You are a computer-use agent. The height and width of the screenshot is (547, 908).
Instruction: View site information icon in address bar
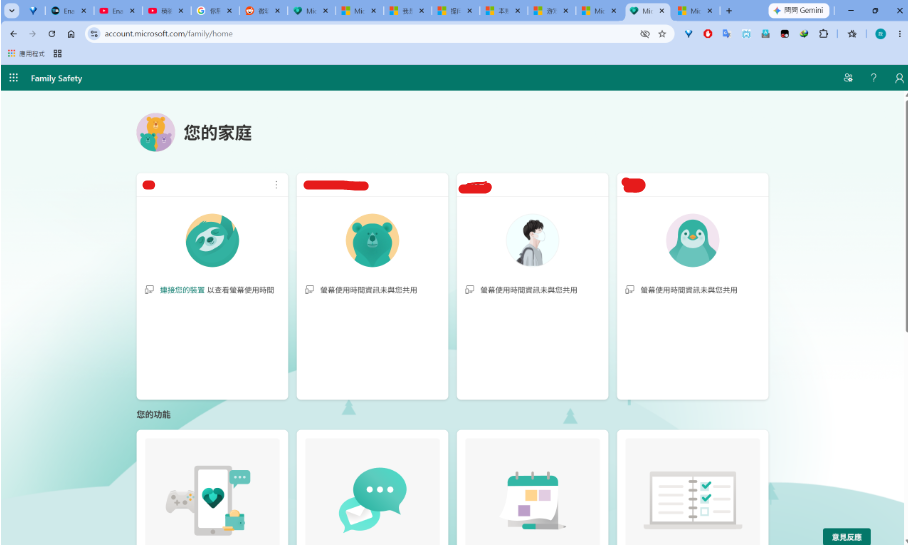pyautogui.click(x=94, y=34)
